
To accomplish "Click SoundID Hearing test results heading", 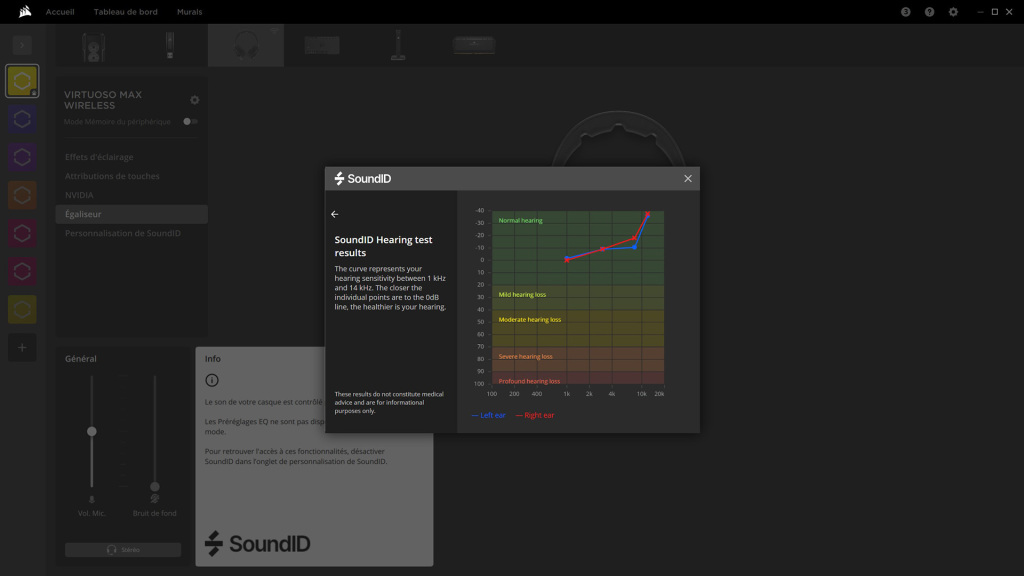I will pyautogui.click(x=383, y=246).
